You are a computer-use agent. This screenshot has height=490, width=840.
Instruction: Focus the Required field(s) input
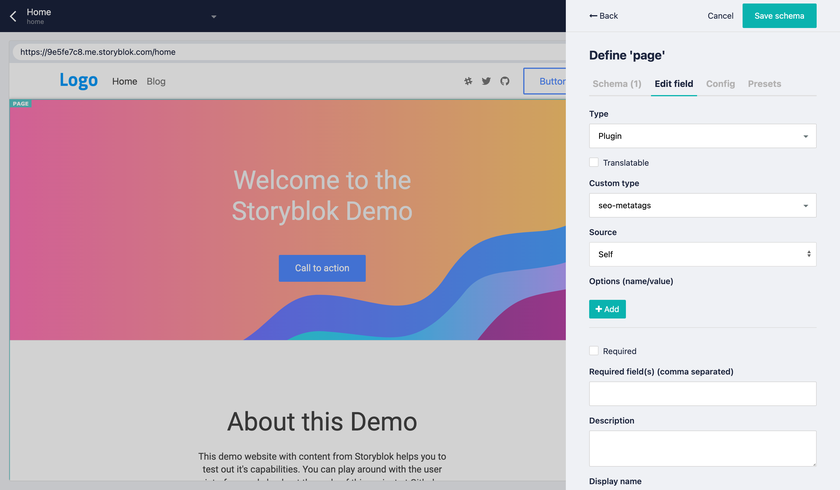[702, 394]
